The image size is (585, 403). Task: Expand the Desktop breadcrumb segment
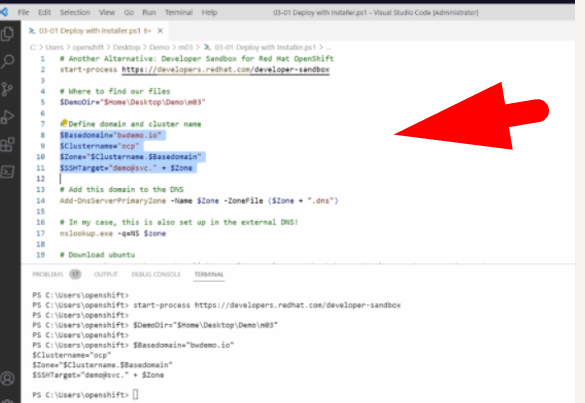click(126, 47)
